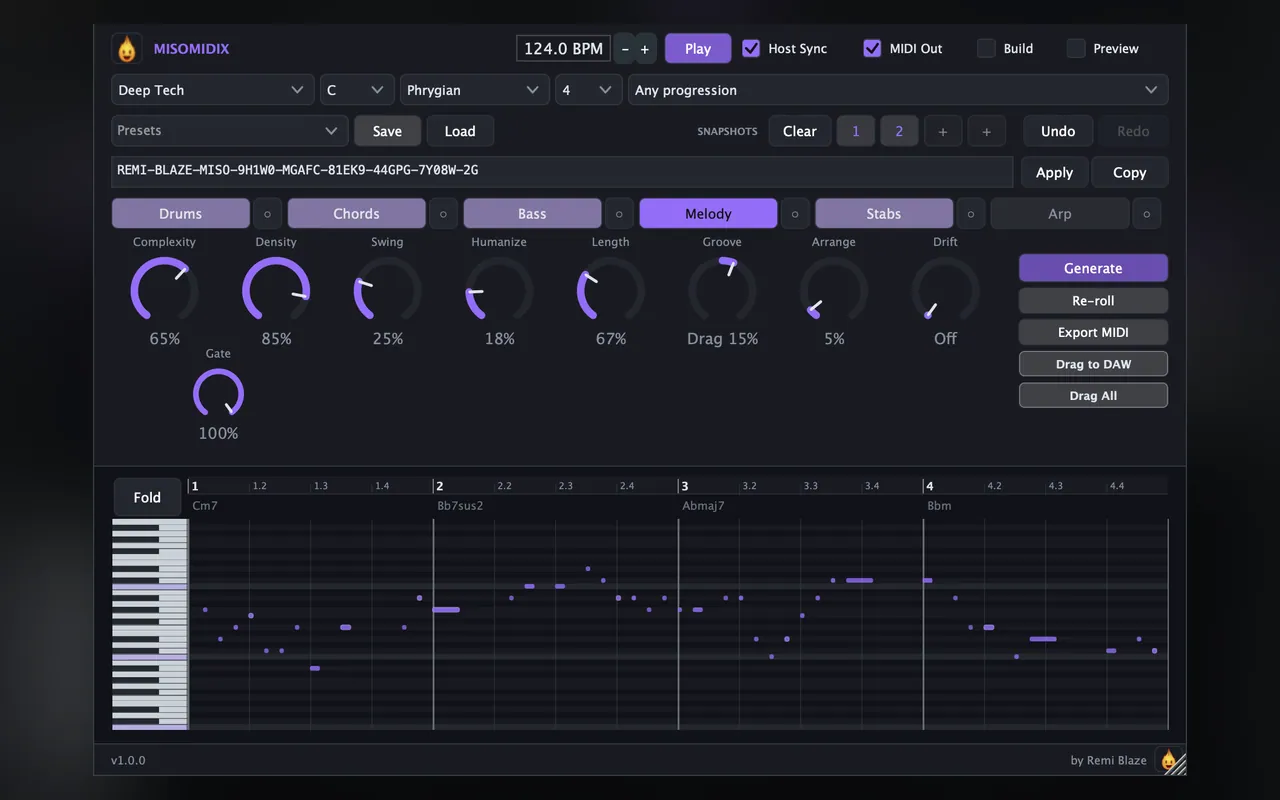Screen dimensions: 1280x800
Task: Open the Phrygian scale dropdown
Action: (x=474, y=90)
